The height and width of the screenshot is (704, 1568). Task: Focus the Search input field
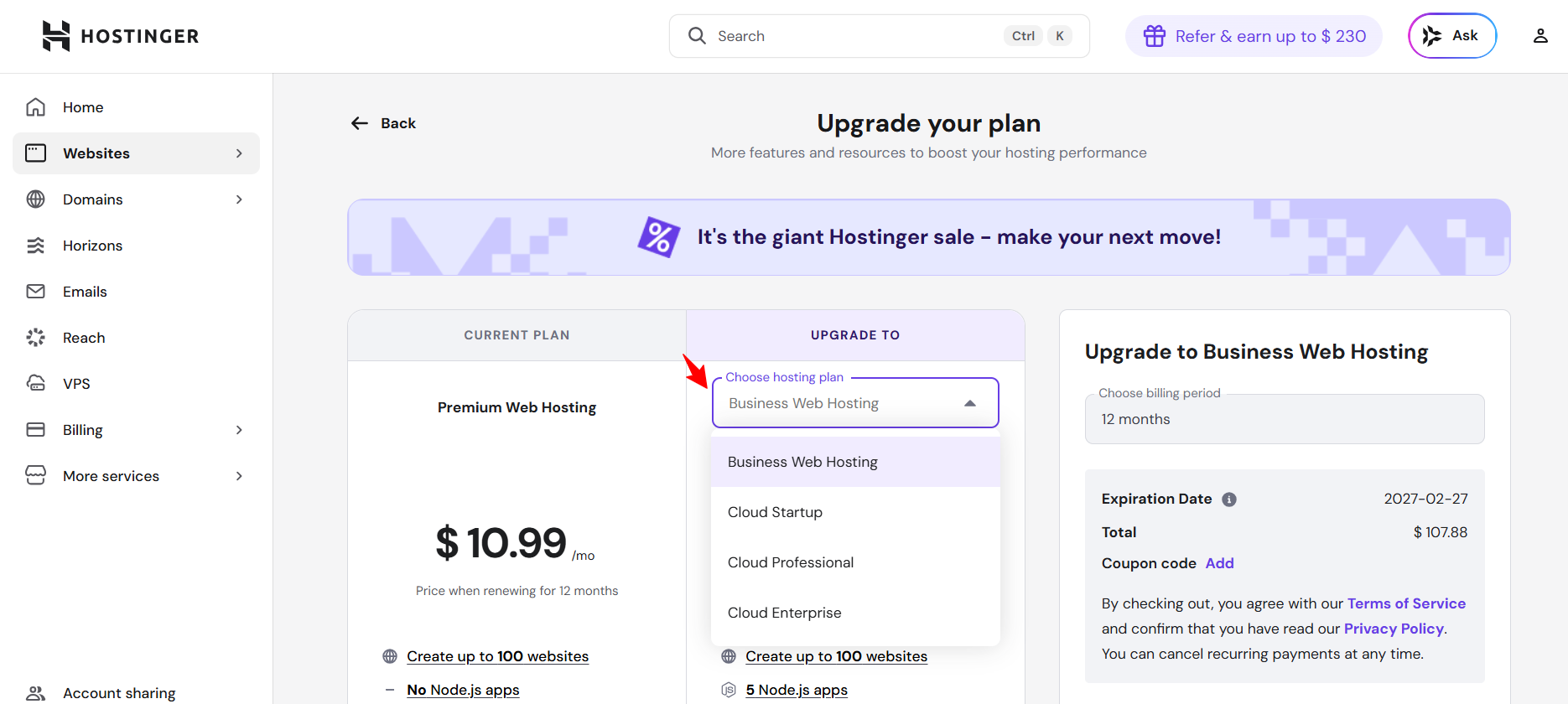[x=880, y=36]
